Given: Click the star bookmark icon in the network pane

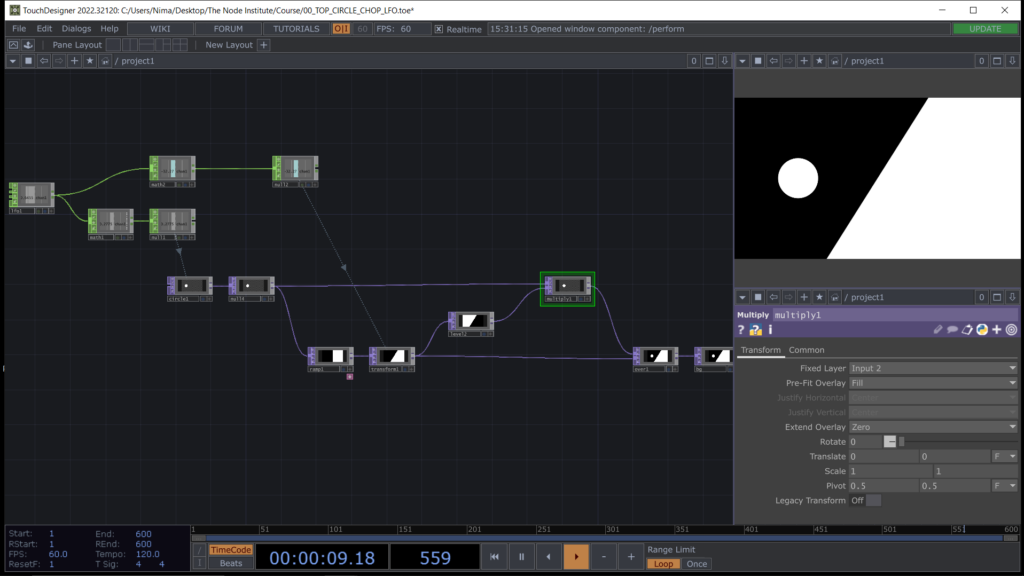Looking at the screenshot, I should 89,61.
